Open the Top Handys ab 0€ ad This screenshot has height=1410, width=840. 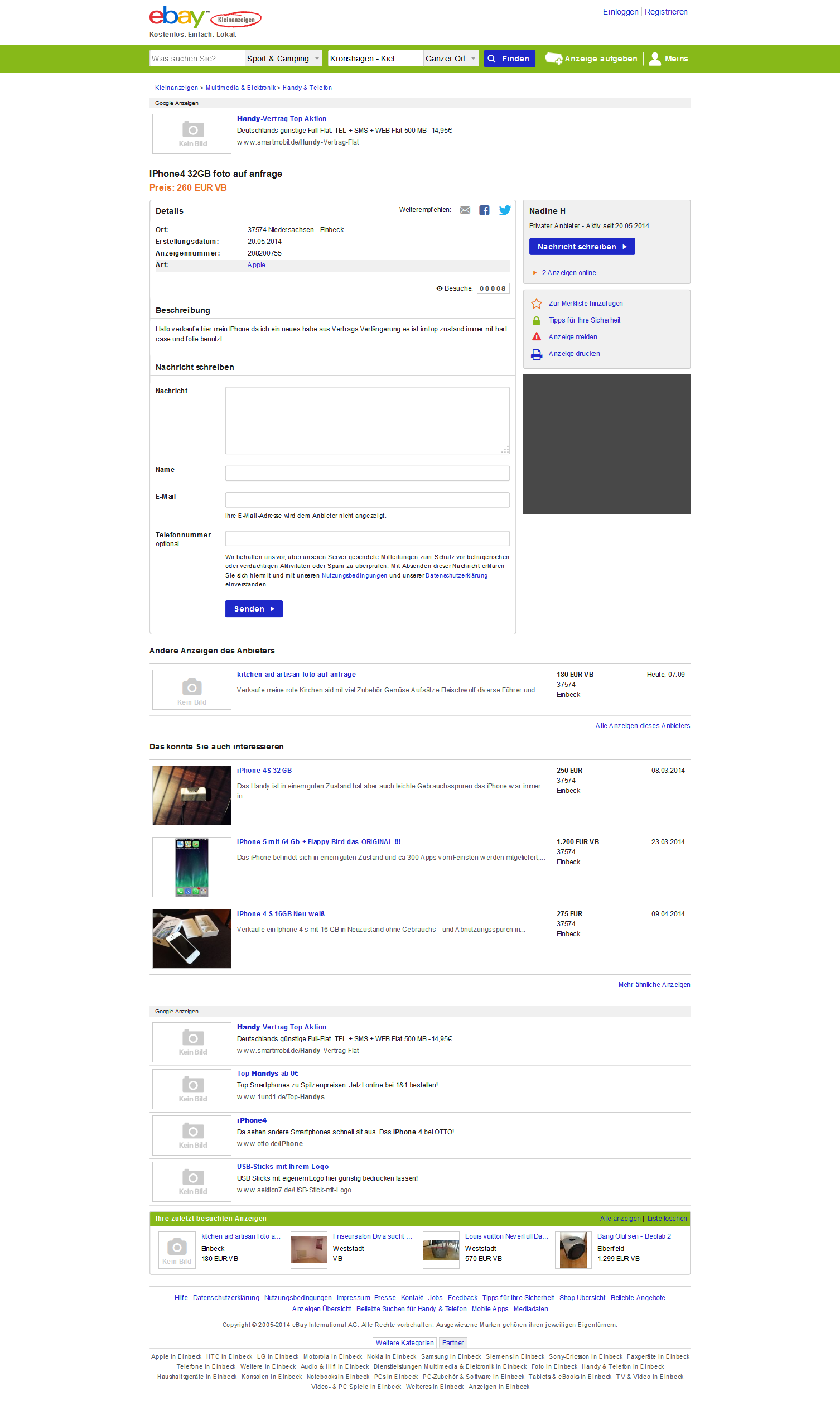(x=268, y=1074)
